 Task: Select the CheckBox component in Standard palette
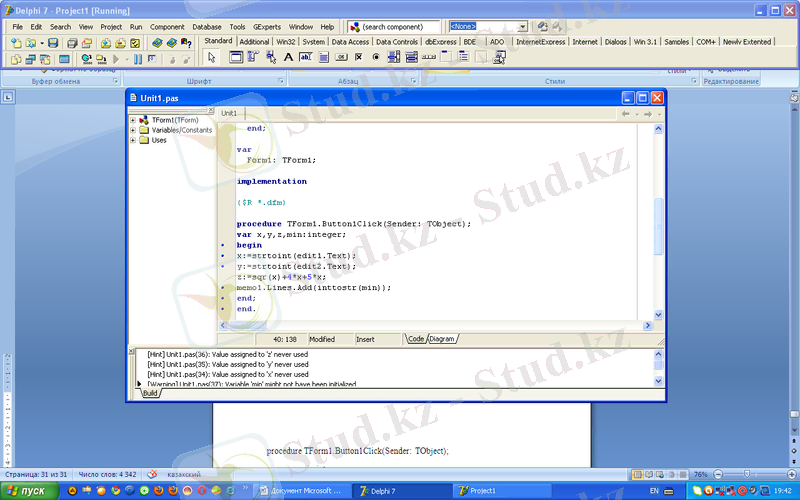coord(359,57)
